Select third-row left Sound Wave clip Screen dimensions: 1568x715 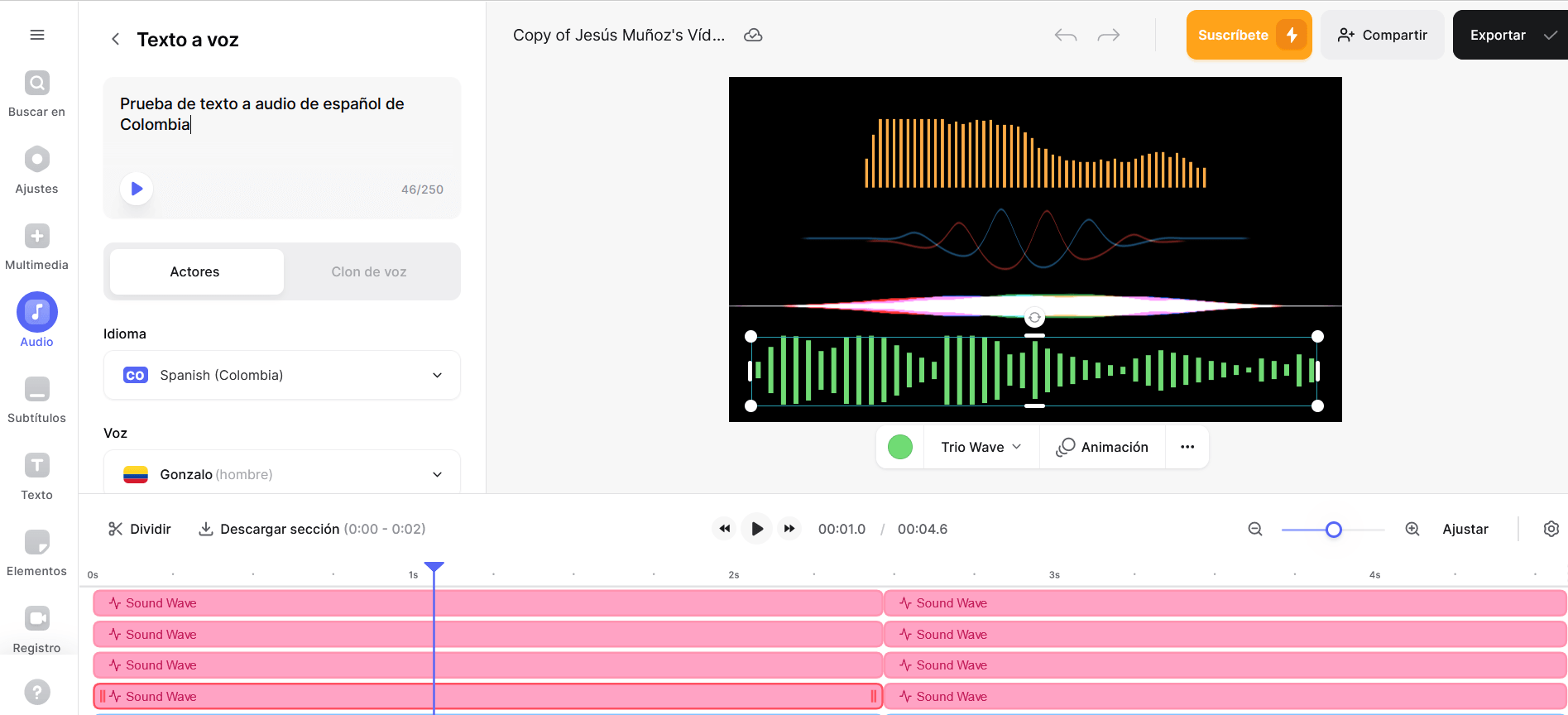coord(487,665)
